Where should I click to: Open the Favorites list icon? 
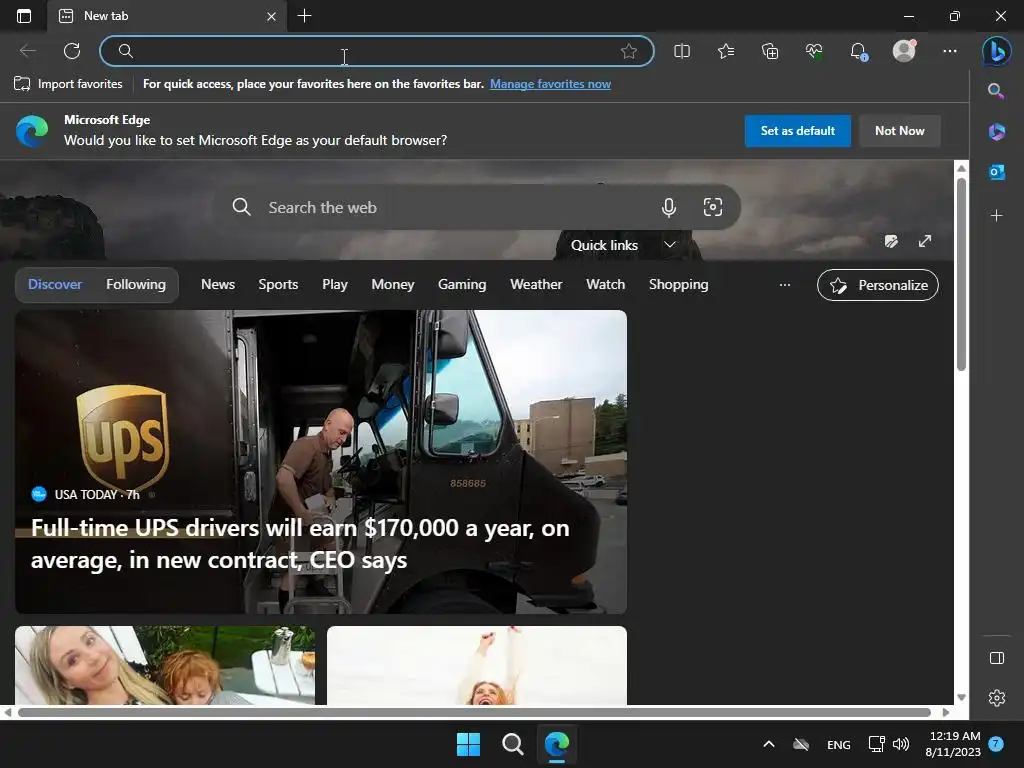point(726,51)
